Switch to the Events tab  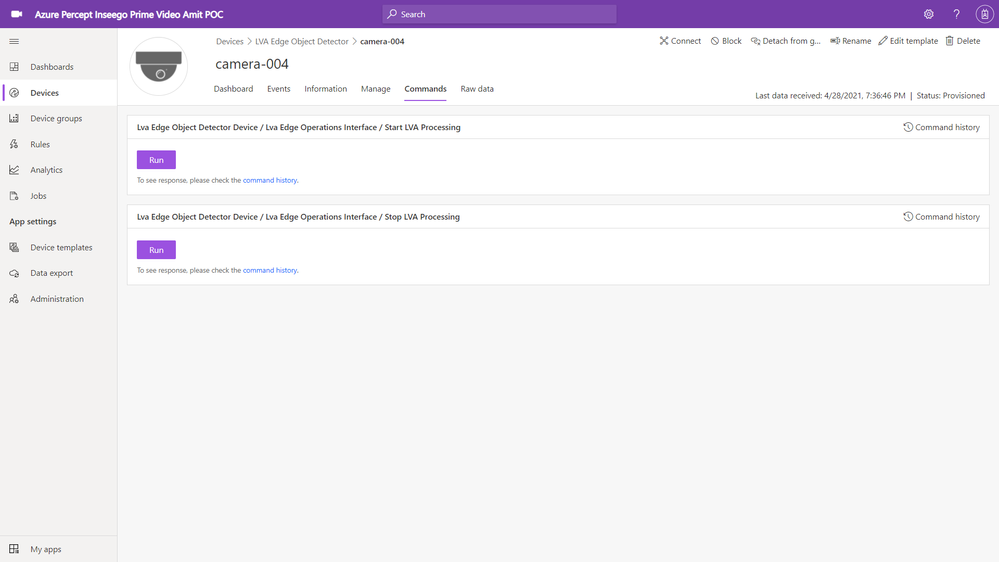coord(278,89)
